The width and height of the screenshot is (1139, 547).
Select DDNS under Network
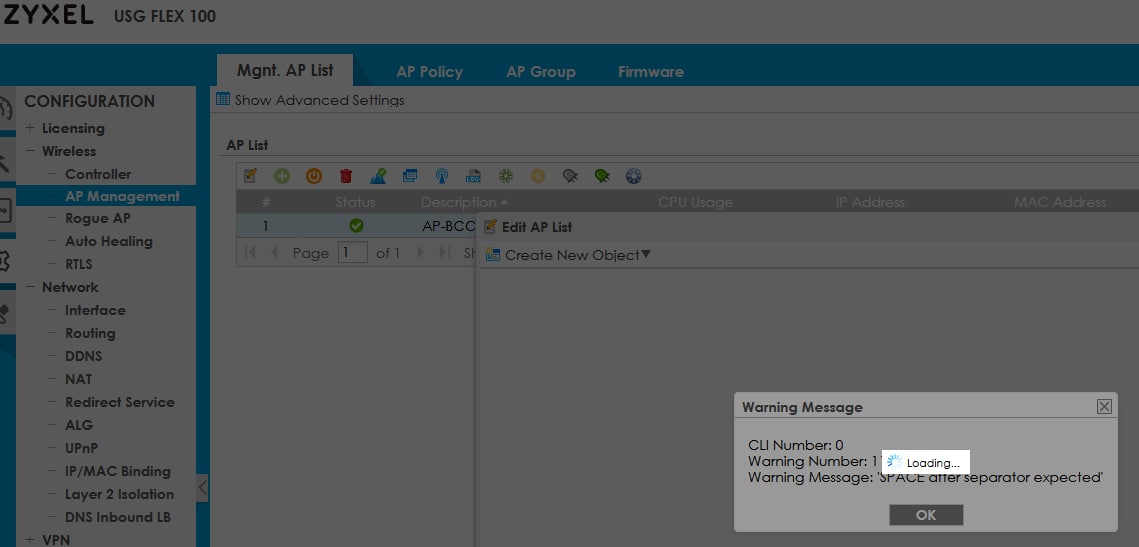84,357
